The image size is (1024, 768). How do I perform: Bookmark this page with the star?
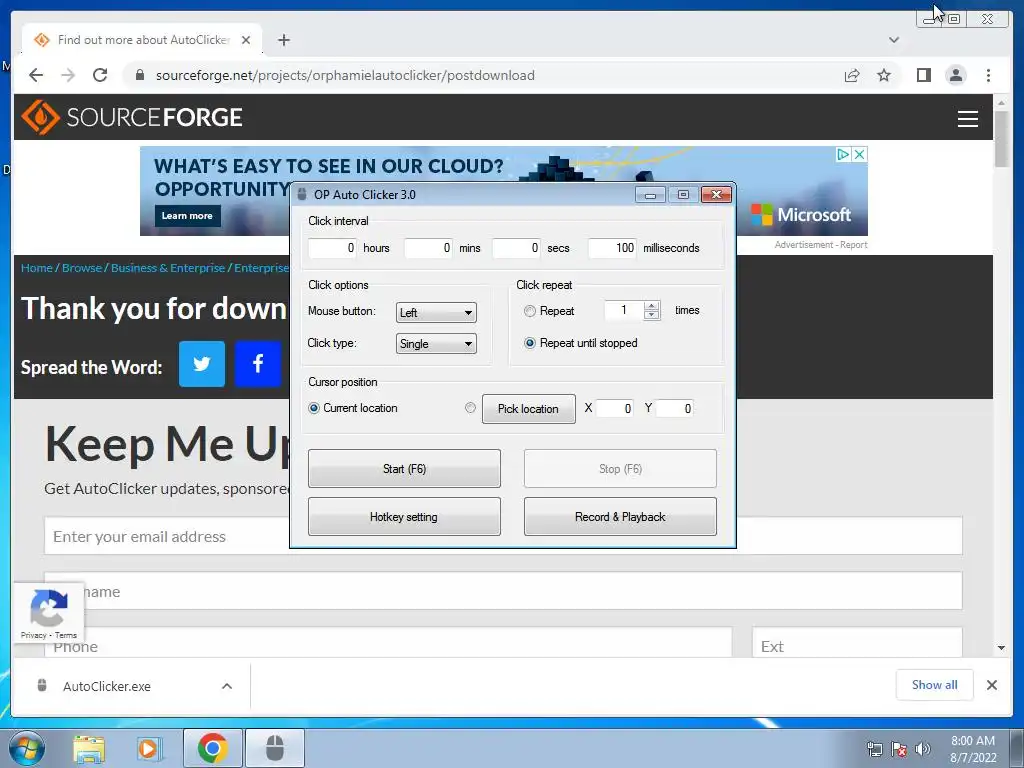click(x=884, y=75)
